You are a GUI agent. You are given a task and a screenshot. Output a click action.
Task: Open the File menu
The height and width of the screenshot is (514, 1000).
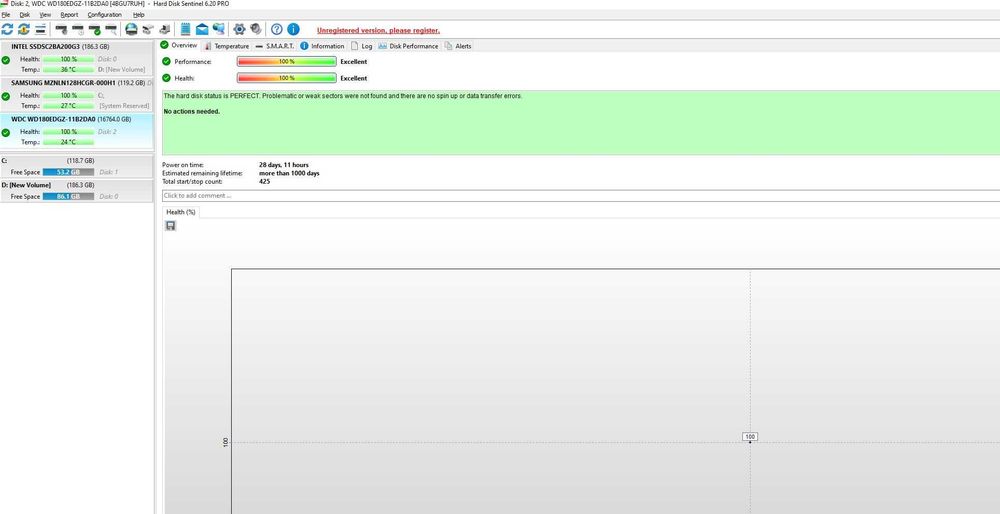click(x=6, y=14)
